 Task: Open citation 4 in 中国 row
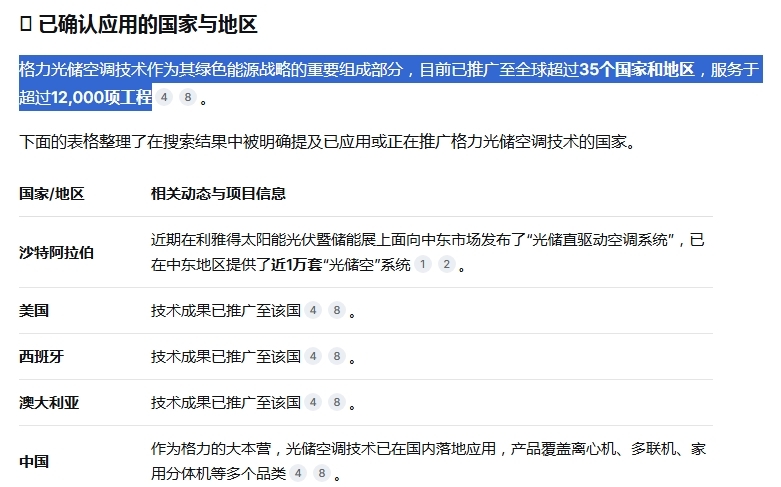coord(298,473)
